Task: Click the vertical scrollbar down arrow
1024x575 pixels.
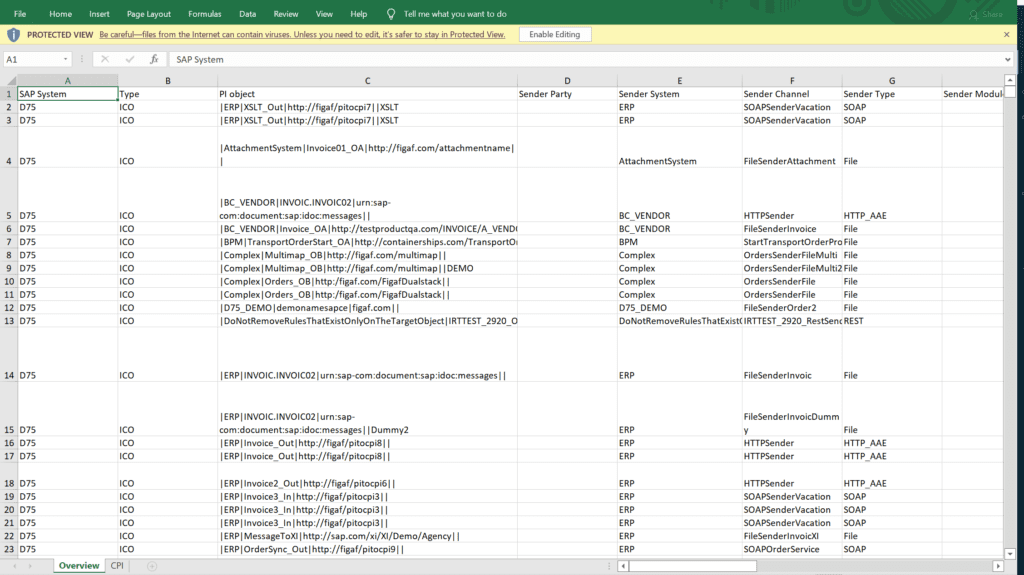Action: 1010,553
